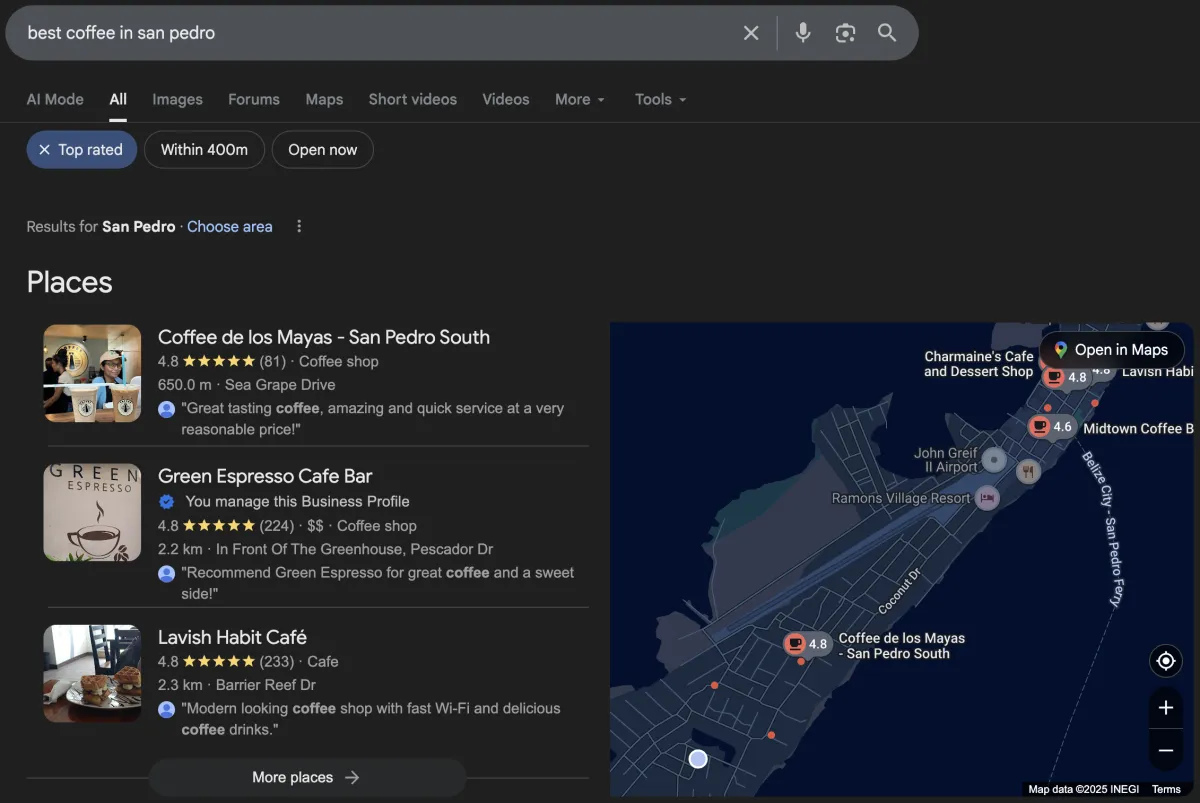This screenshot has height=803, width=1200.
Task: Click the 'Places' heading
Action: click(x=69, y=282)
